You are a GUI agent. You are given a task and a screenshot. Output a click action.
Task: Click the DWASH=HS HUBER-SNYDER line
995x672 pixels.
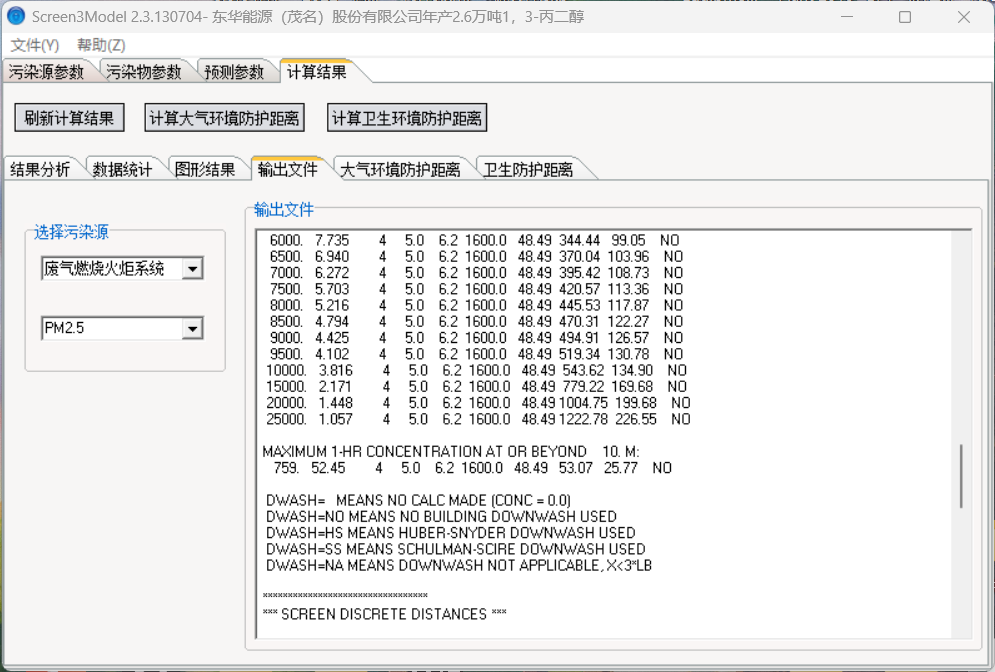pyautogui.click(x=451, y=533)
